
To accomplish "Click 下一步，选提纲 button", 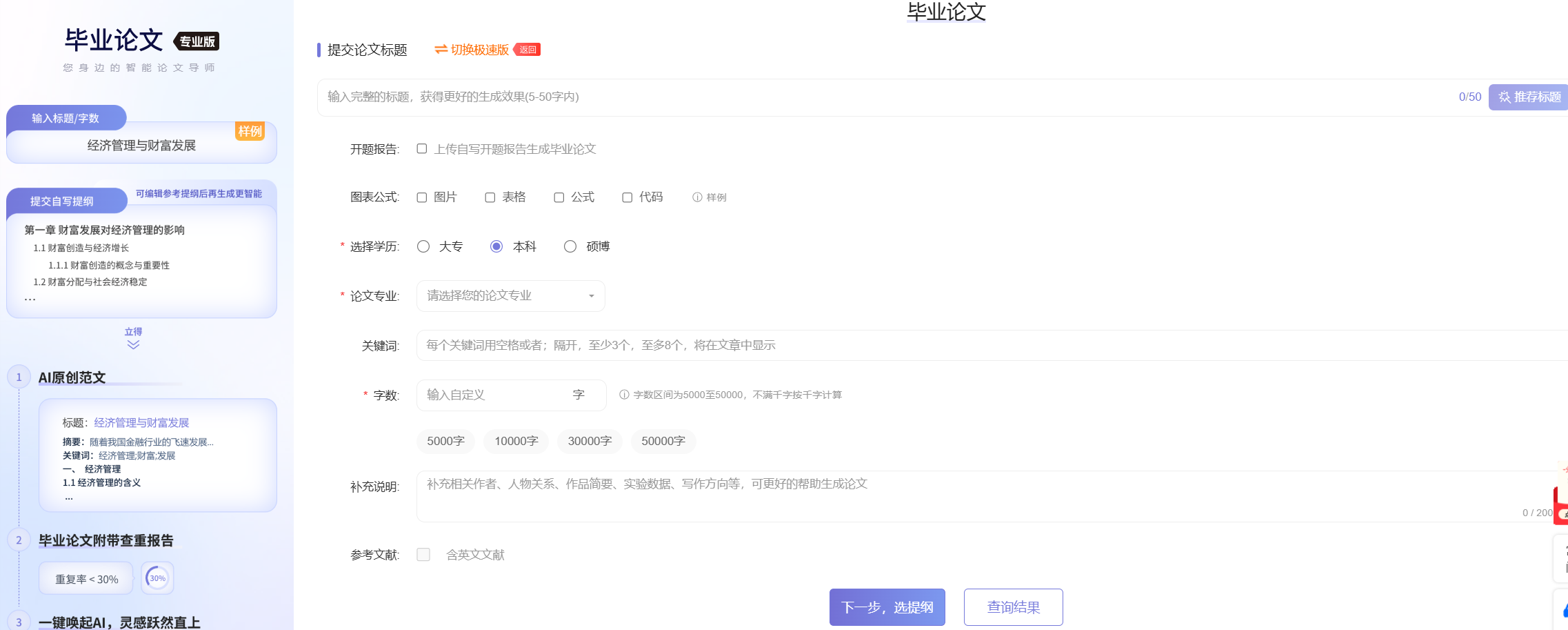I will (x=887, y=607).
